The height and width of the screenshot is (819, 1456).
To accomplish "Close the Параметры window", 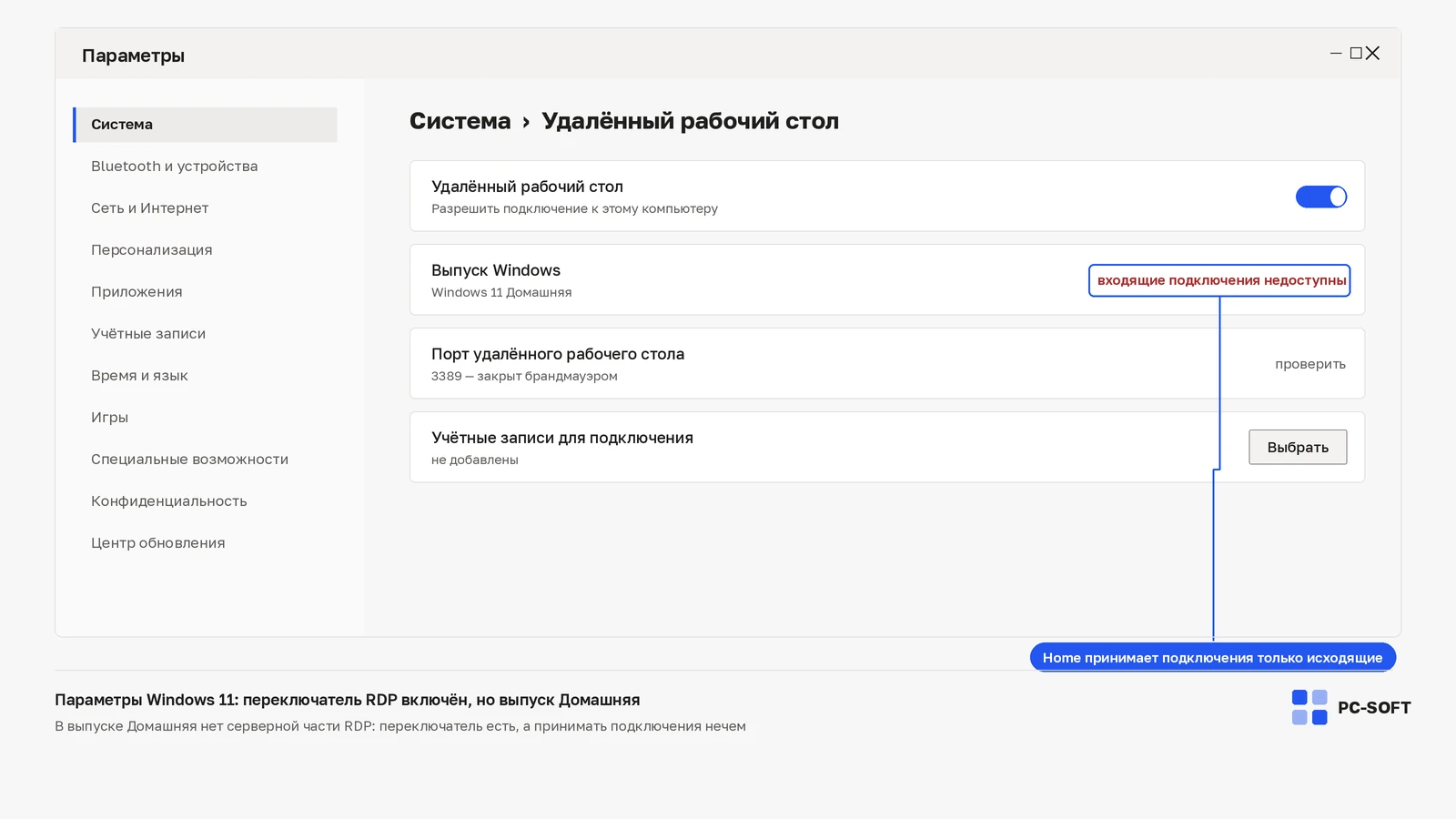I will [x=1373, y=54].
